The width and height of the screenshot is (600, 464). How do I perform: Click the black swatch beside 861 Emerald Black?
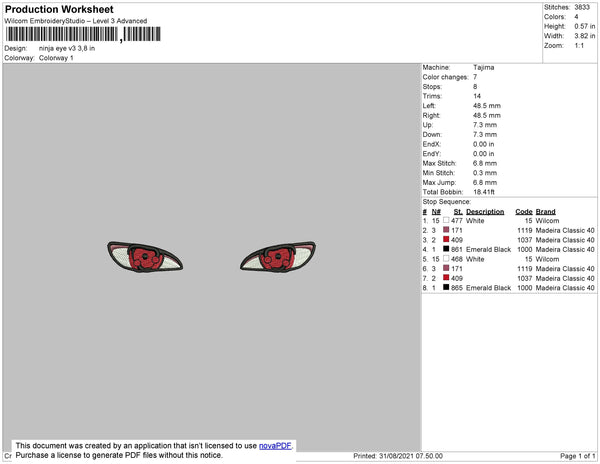(x=446, y=249)
